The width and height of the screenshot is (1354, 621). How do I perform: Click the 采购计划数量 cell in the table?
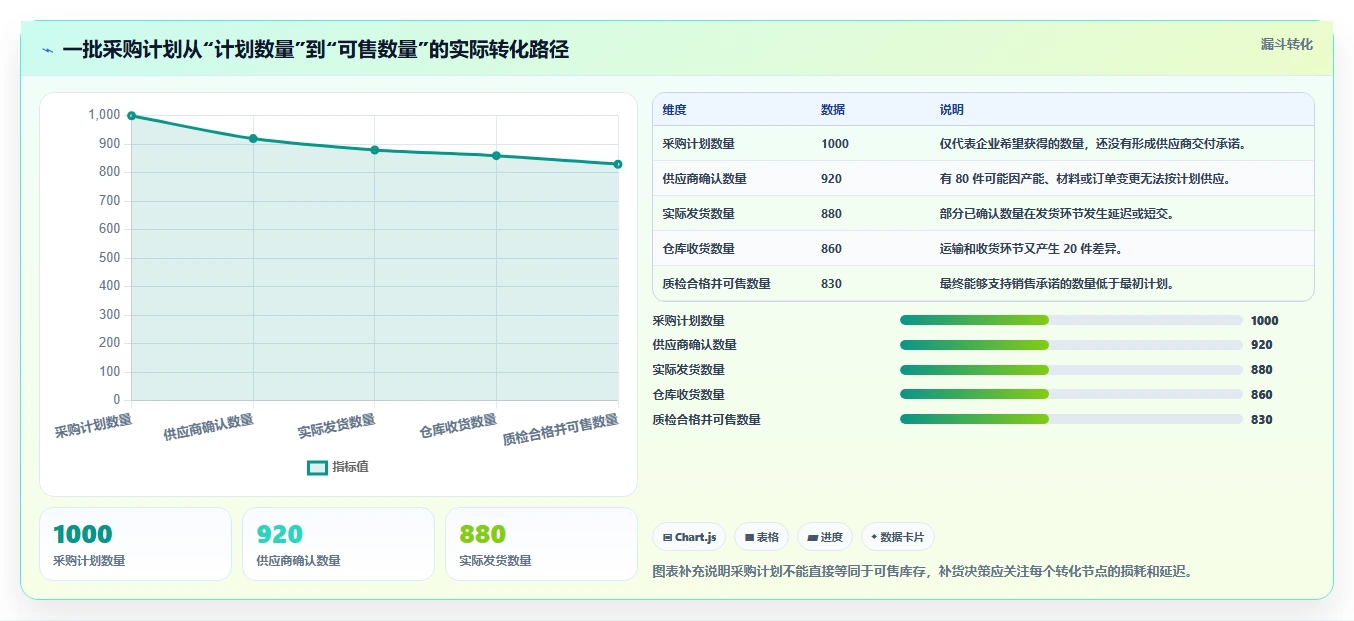click(x=698, y=144)
